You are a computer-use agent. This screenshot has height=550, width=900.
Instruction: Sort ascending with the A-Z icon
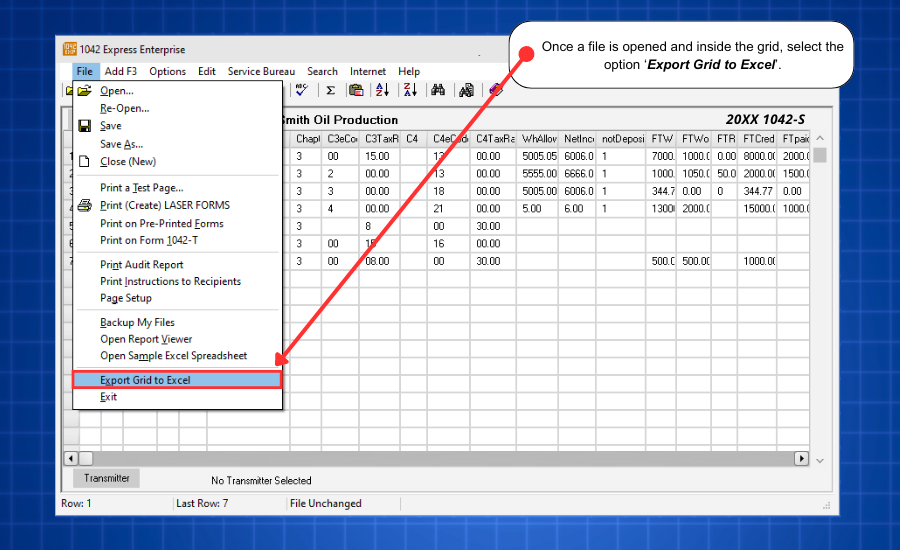pyautogui.click(x=382, y=90)
